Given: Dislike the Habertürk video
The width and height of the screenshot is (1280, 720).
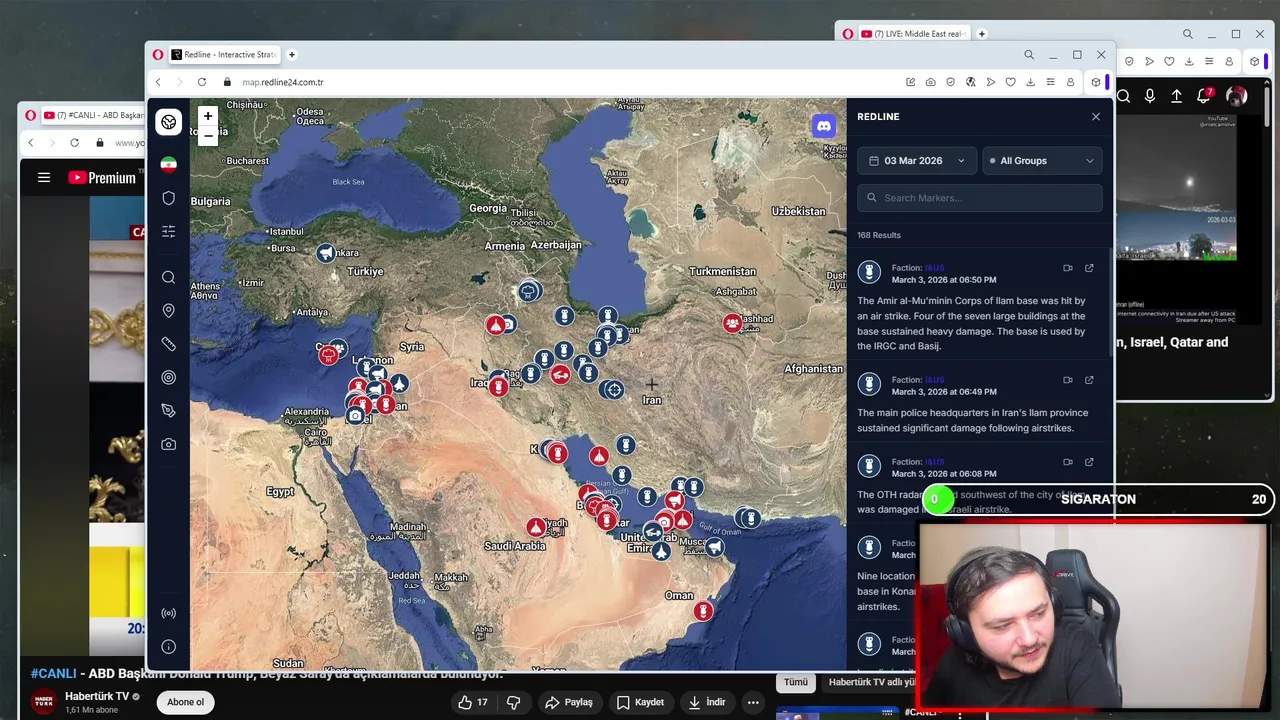Looking at the screenshot, I should 514,702.
